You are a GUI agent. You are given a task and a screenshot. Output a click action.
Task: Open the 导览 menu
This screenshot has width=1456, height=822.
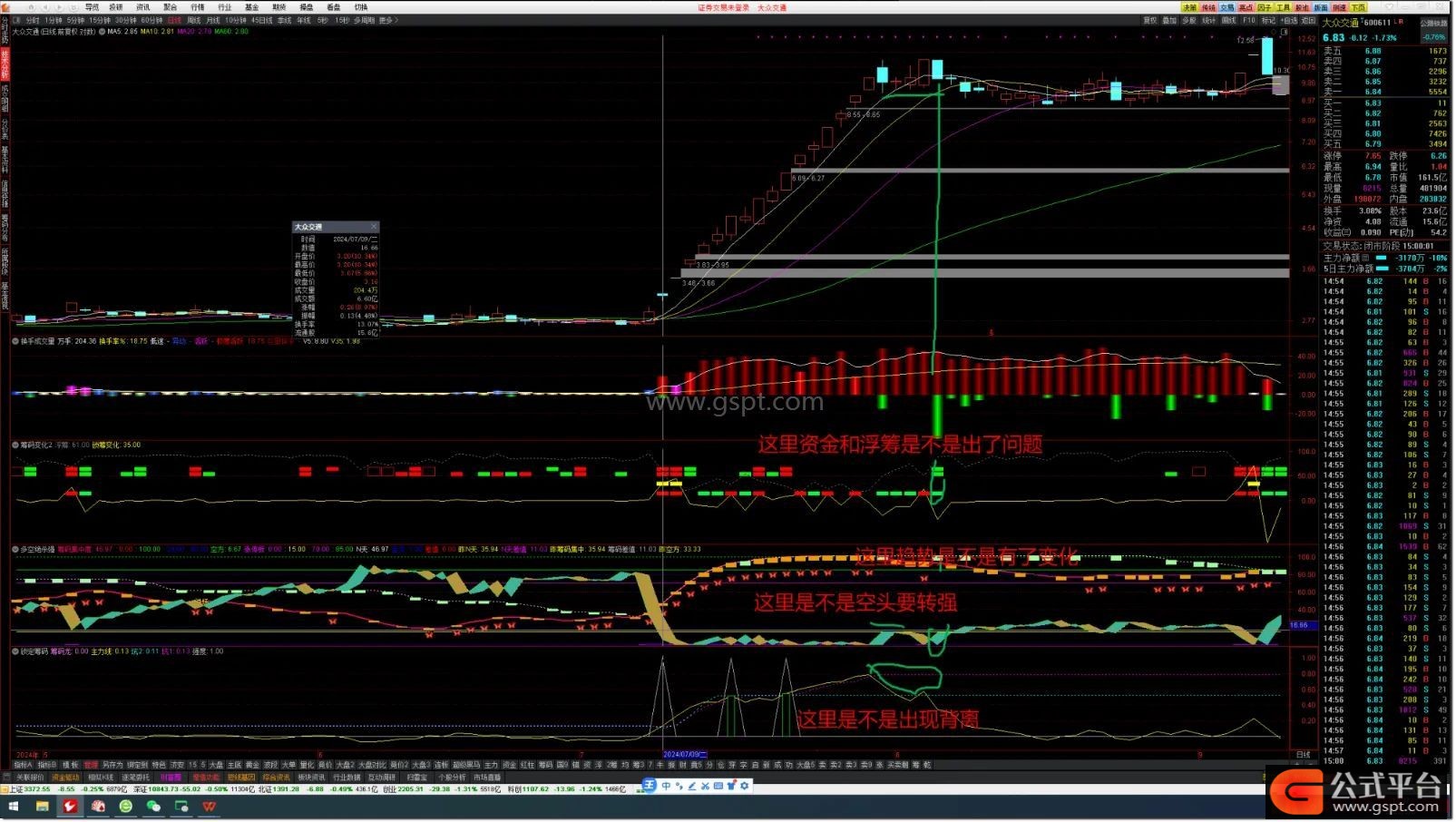92,7
